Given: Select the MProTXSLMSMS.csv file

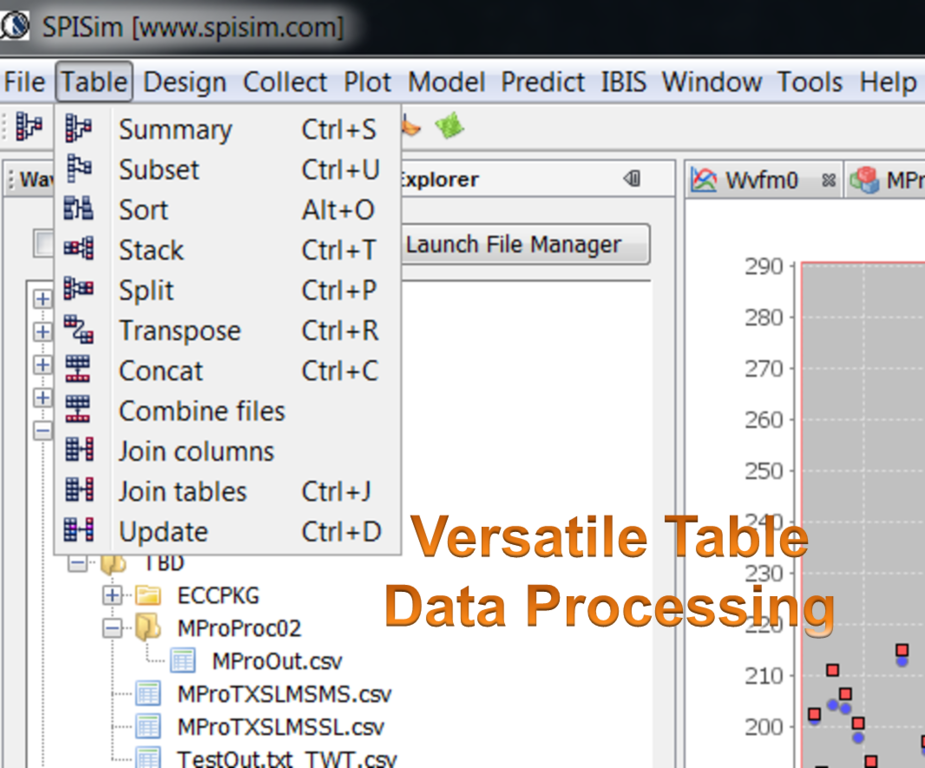Looking at the screenshot, I should click(x=284, y=694).
